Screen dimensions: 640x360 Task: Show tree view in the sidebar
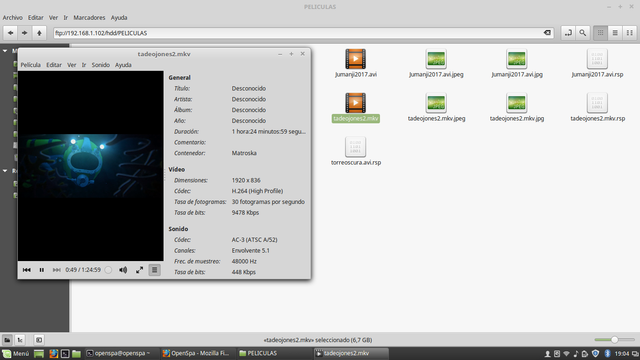[x=20, y=340]
